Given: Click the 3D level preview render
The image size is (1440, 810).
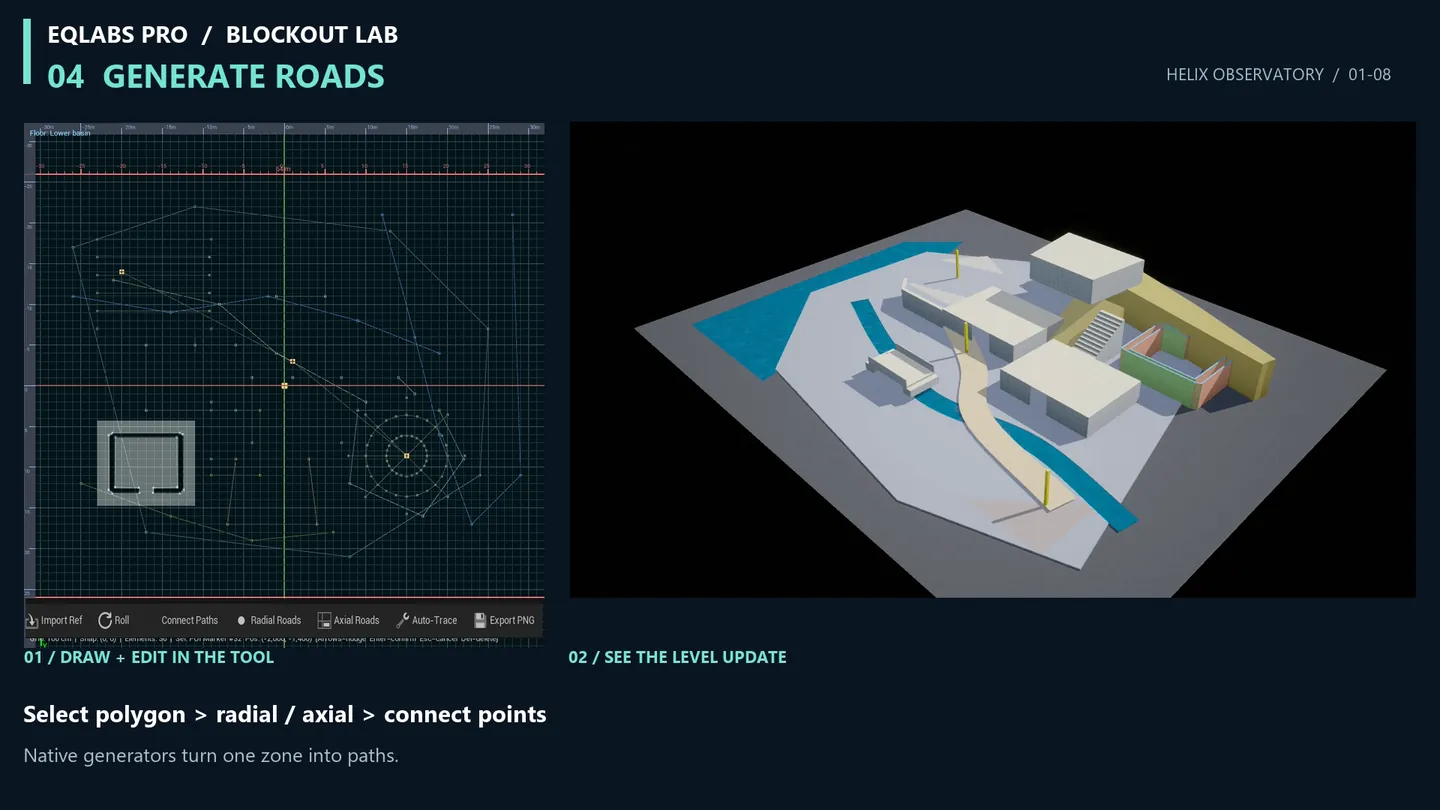Looking at the screenshot, I should [992, 360].
